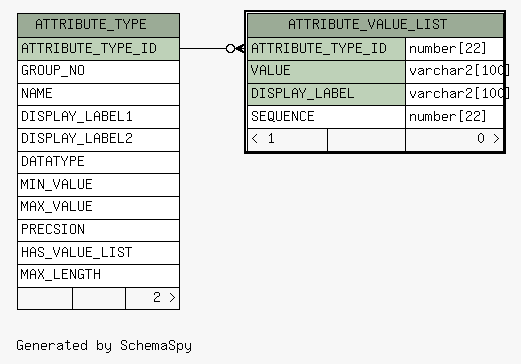Click the DISPLAY_LABEL1 column
521x364 pixels.
(98, 117)
